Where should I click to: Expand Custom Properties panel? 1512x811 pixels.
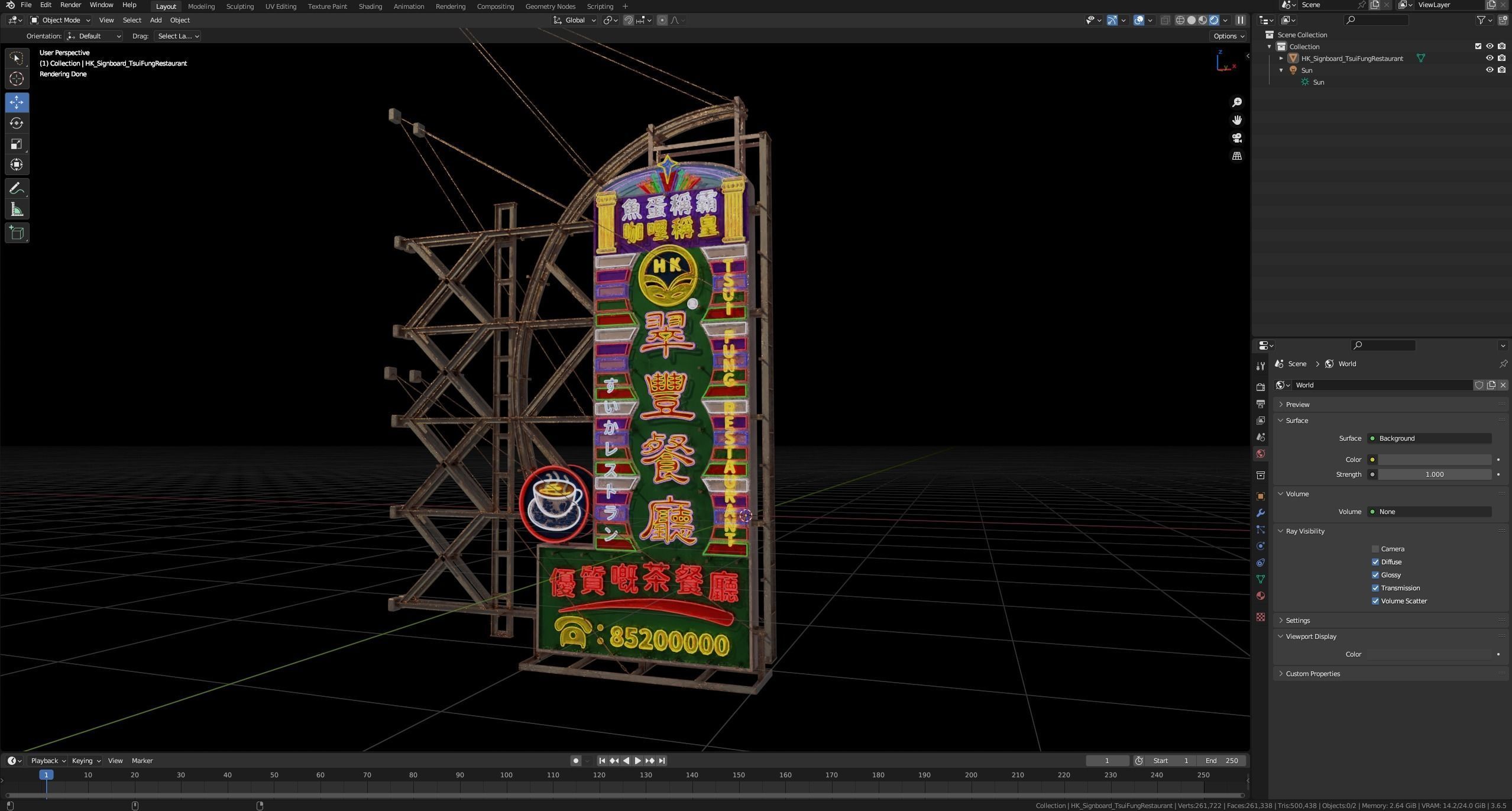(1312, 674)
